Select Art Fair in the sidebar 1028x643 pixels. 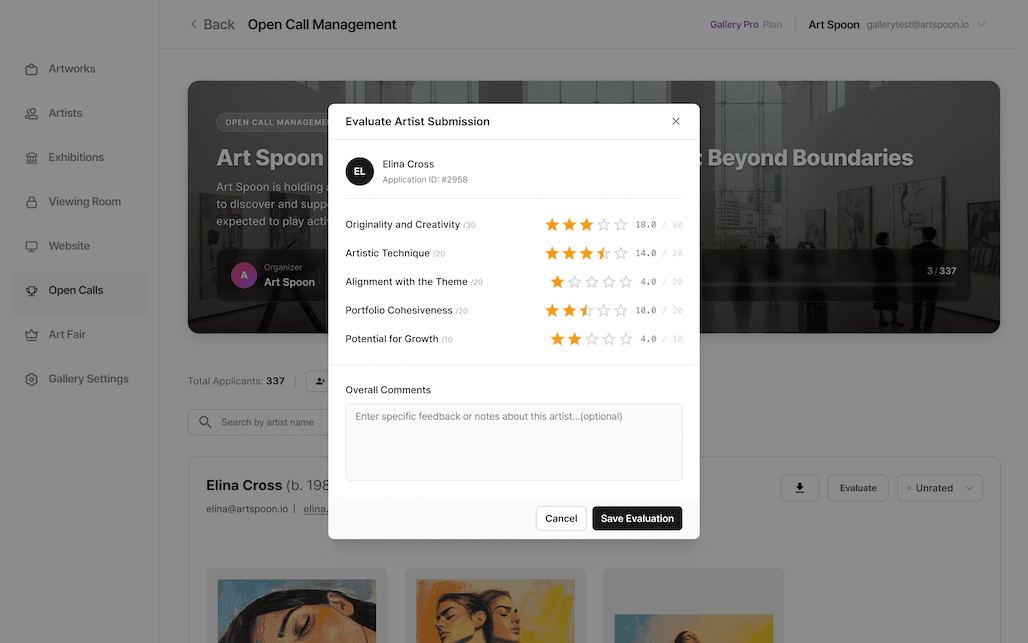tap(67, 335)
